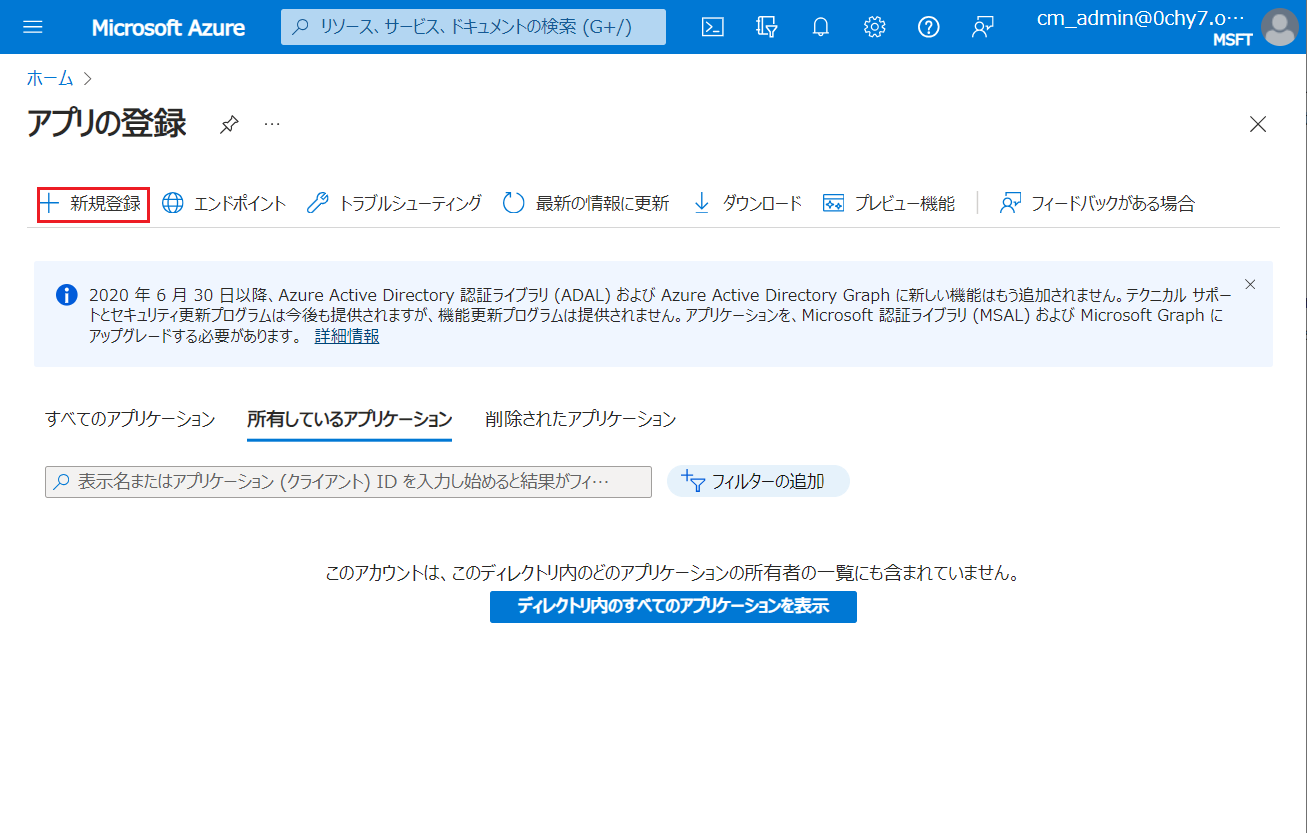The image size is (1307, 833).
Task: Open help question mark icon
Action: (x=929, y=27)
